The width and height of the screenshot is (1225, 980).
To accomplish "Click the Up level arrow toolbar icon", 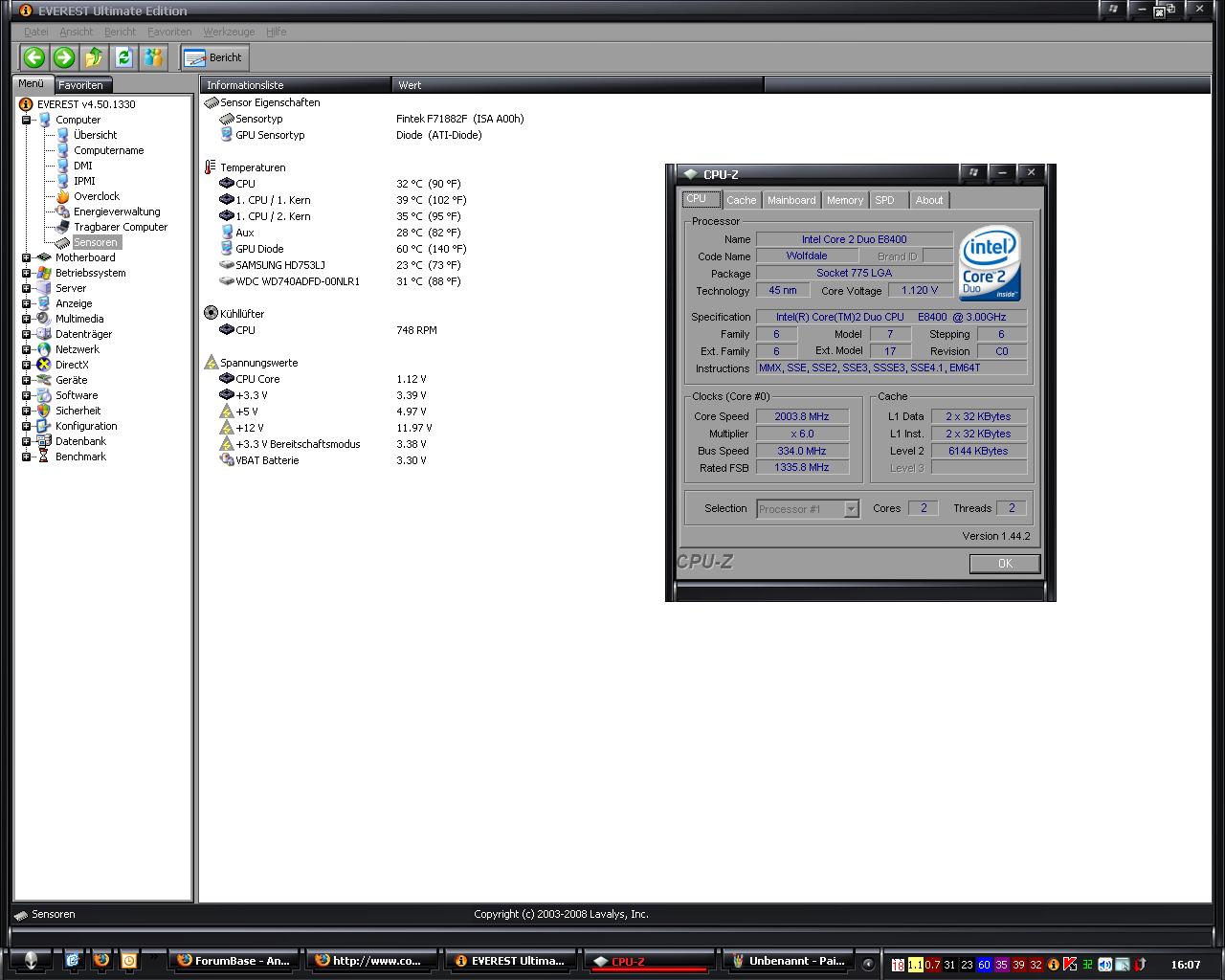I will (x=94, y=57).
